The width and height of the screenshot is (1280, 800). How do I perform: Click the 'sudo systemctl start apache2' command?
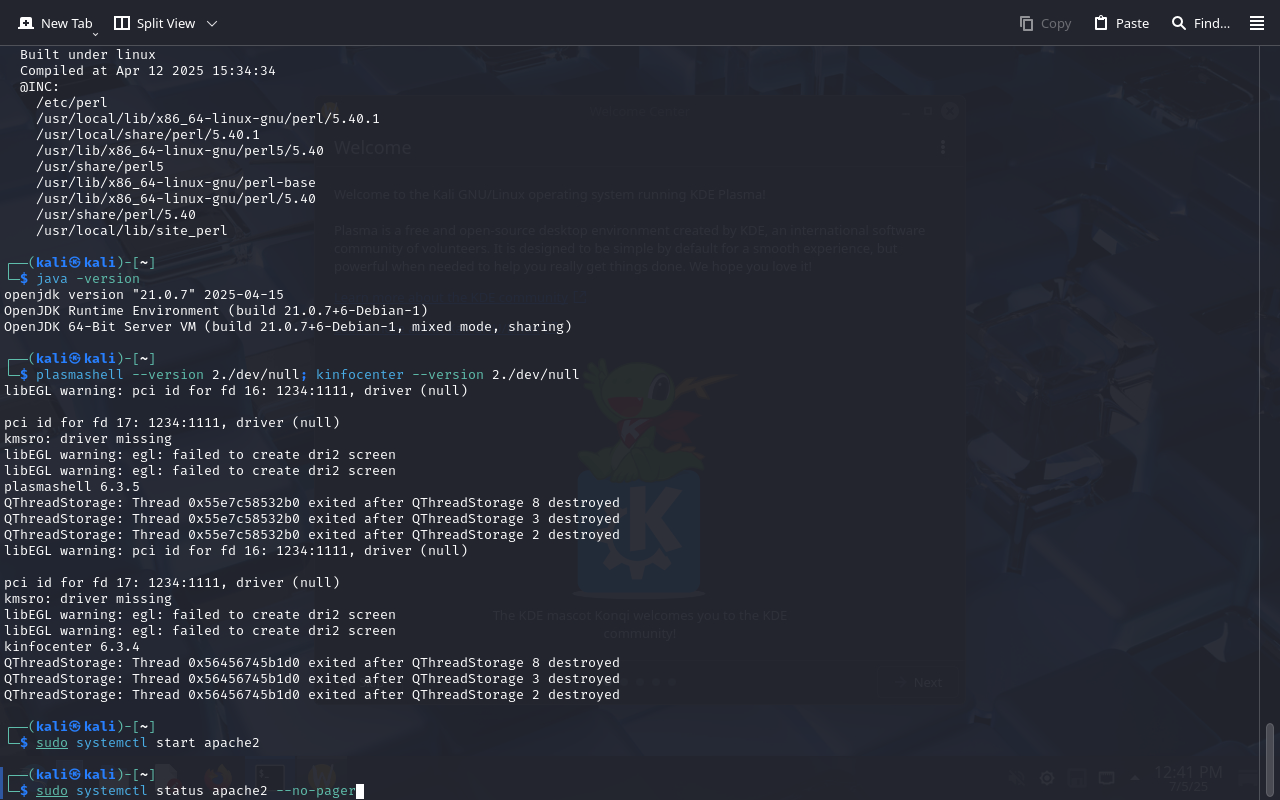click(x=148, y=742)
